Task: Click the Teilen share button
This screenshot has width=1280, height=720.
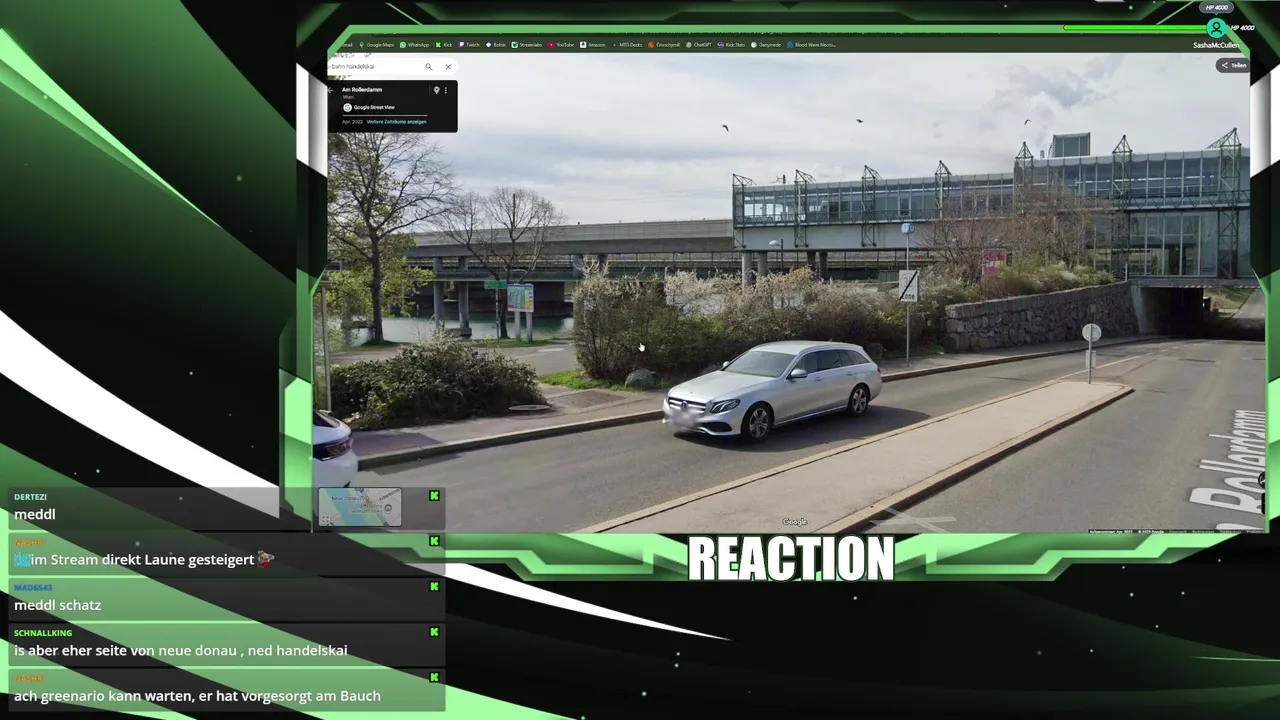Action: (1233, 65)
